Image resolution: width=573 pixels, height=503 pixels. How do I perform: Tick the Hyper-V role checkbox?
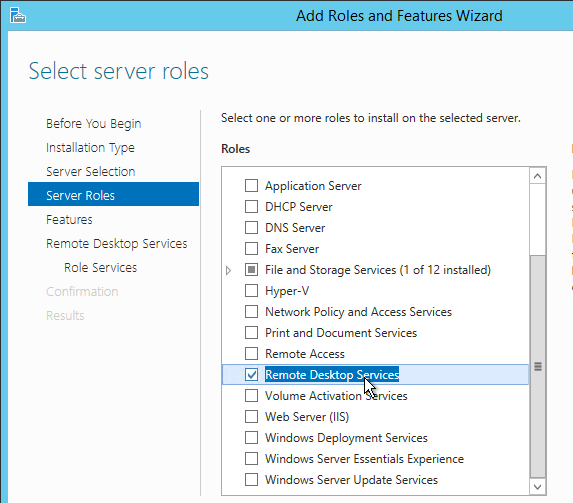251,291
